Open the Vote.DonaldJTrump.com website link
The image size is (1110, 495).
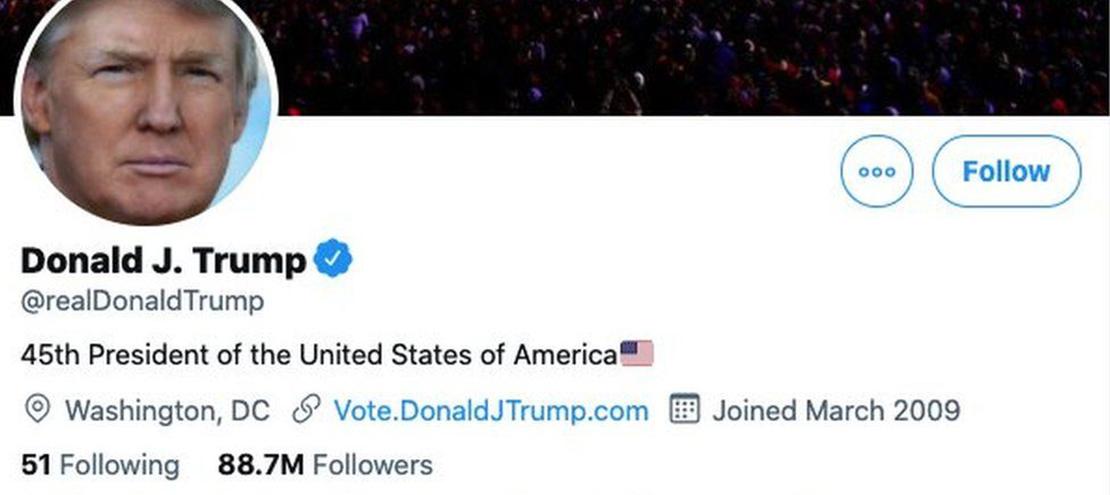click(x=490, y=410)
